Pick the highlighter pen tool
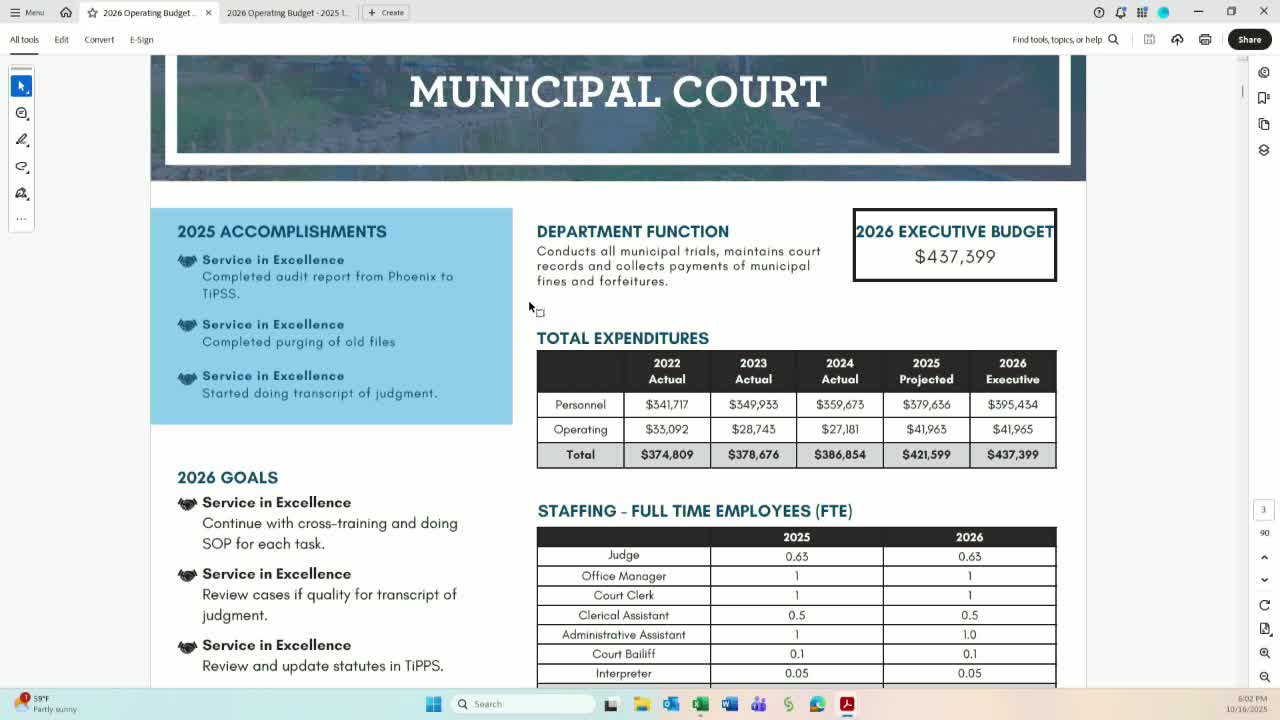 pos(21,140)
